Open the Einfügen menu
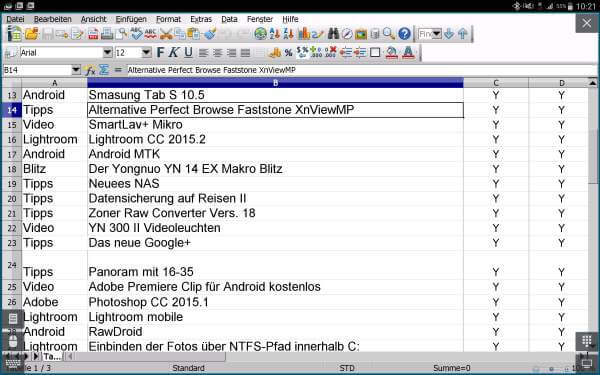The image size is (600, 375). coord(131,19)
